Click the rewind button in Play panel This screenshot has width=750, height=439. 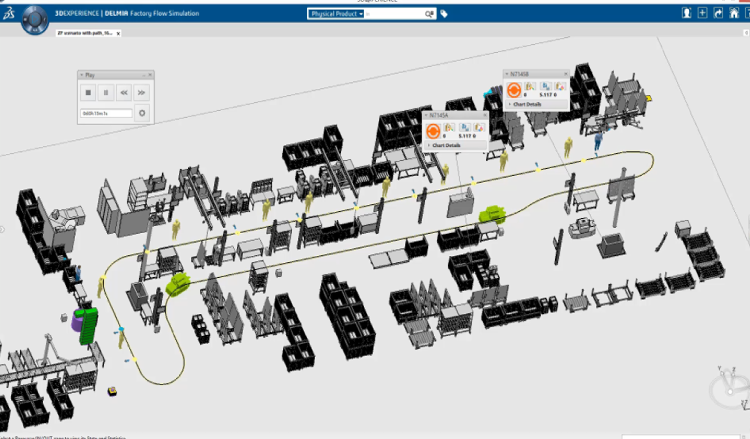click(x=124, y=92)
